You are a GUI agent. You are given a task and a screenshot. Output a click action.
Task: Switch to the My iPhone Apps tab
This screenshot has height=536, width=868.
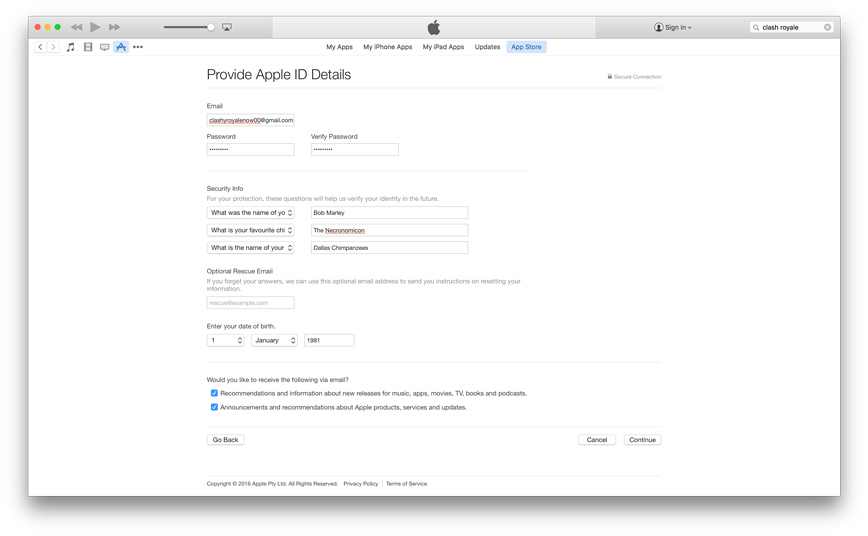pos(387,47)
